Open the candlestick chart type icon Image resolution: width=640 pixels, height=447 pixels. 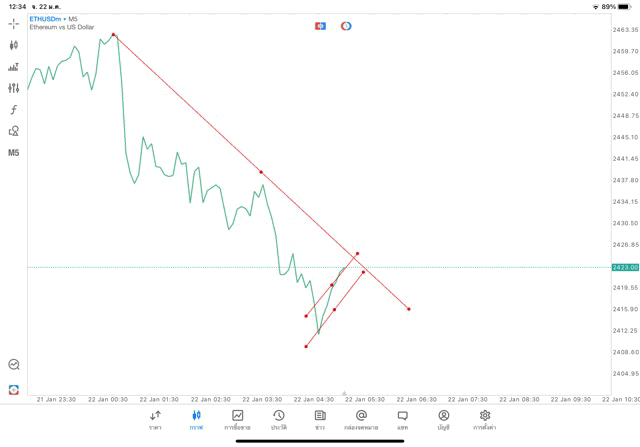tap(14, 45)
